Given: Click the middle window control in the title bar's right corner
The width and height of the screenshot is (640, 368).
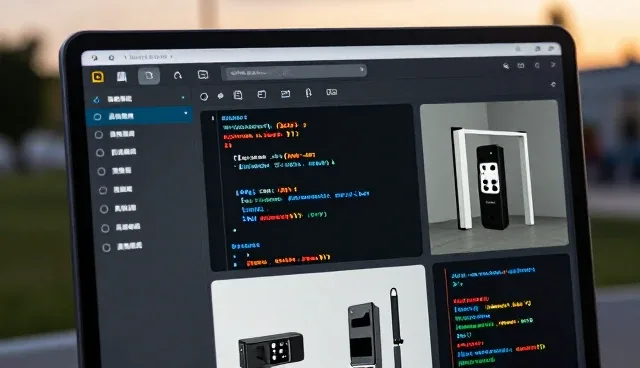Looking at the screenshot, I should 538,49.
